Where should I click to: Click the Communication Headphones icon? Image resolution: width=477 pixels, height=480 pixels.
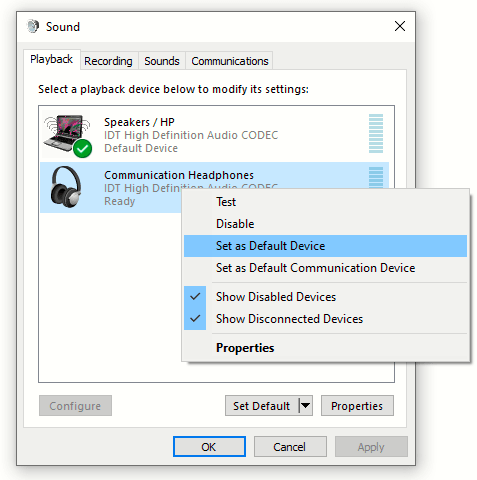pos(66,187)
